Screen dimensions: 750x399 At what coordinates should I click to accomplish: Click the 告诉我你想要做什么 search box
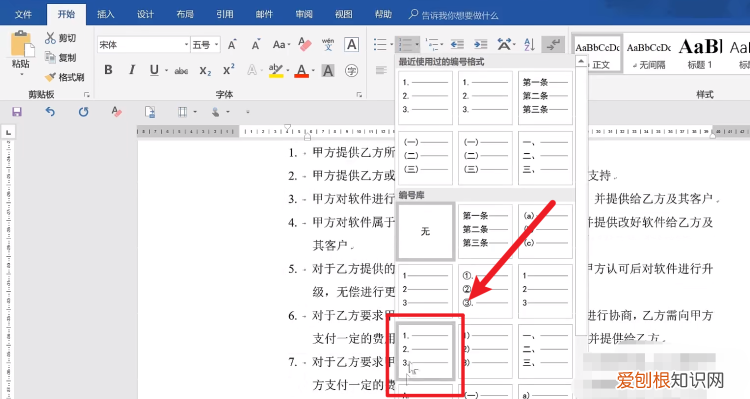[460, 15]
